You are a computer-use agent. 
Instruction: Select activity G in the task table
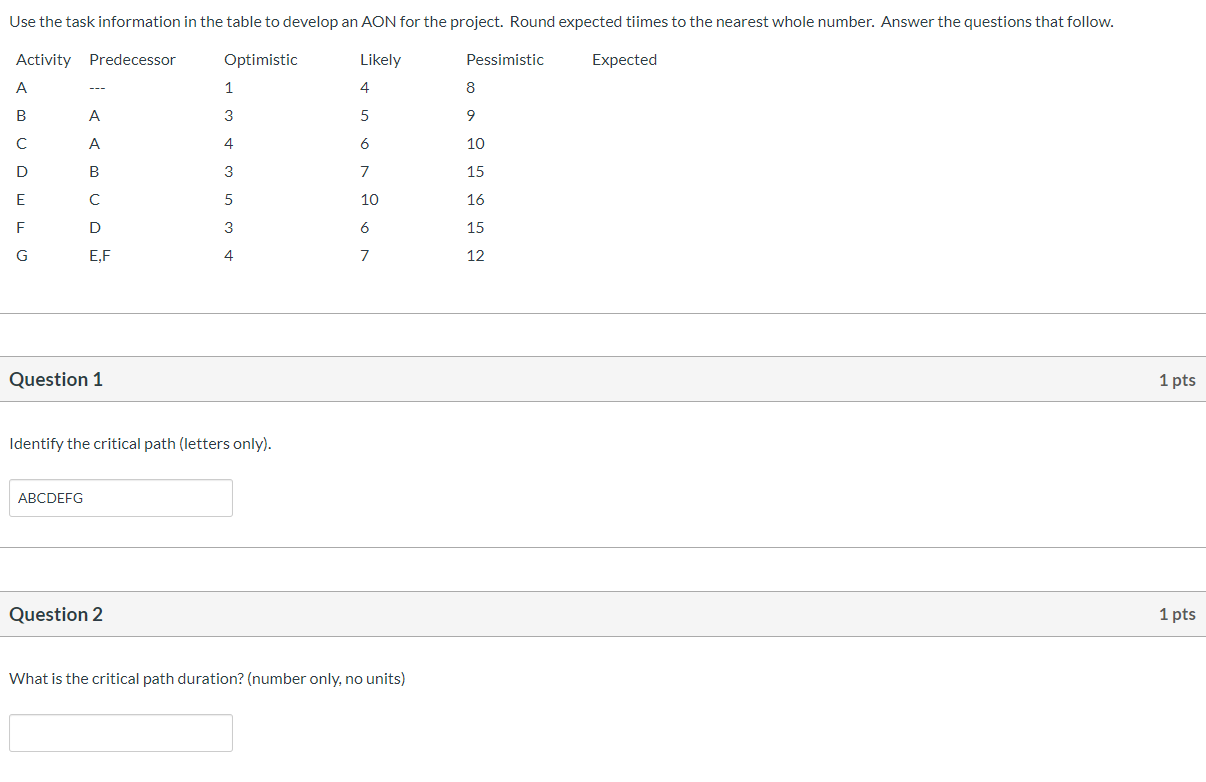(21, 255)
